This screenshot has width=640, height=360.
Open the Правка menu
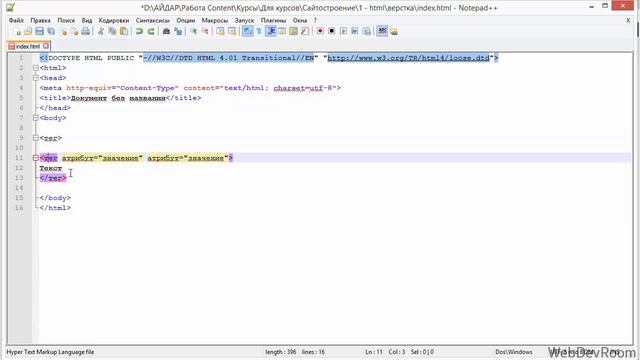(40, 20)
